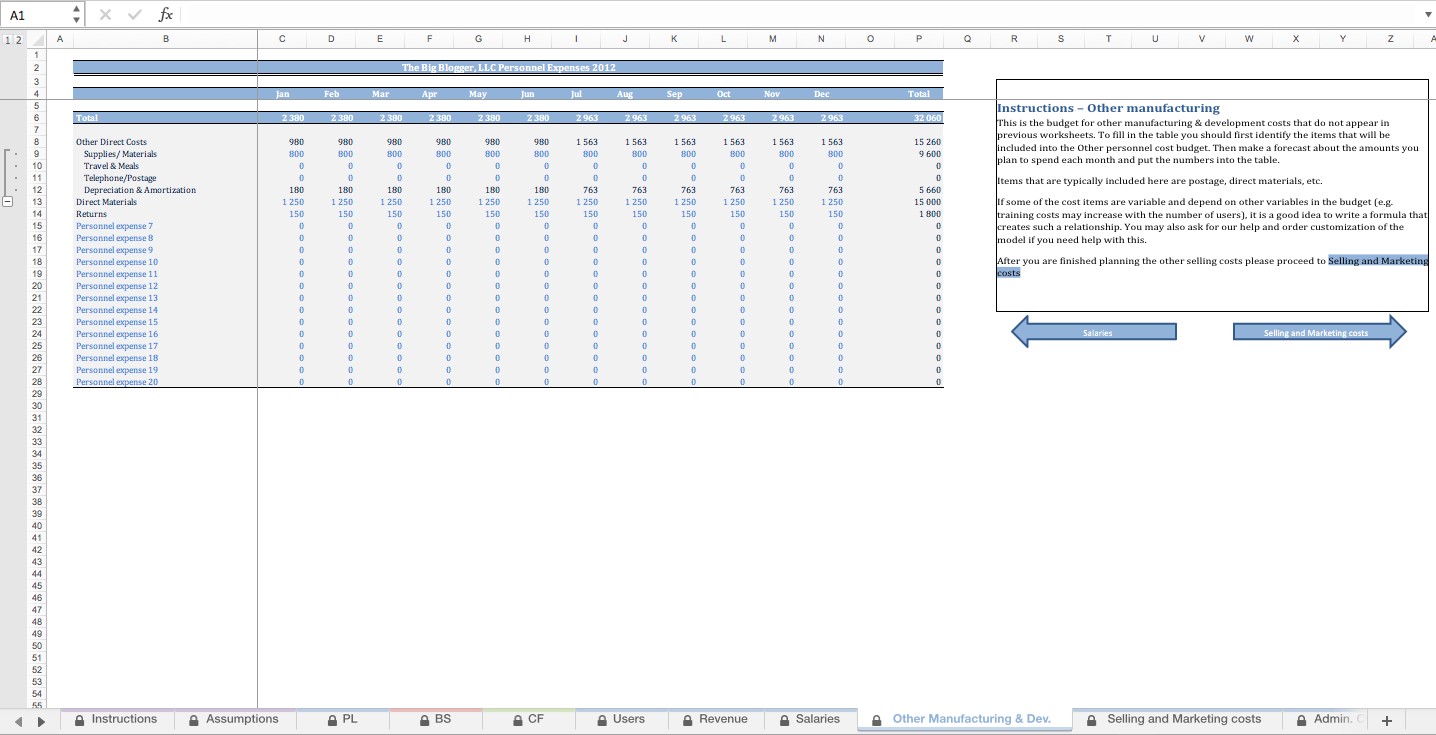This screenshot has width=1436, height=735.
Task: Collapse the row group with minus button
Action: pyautogui.click(x=7, y=202)
